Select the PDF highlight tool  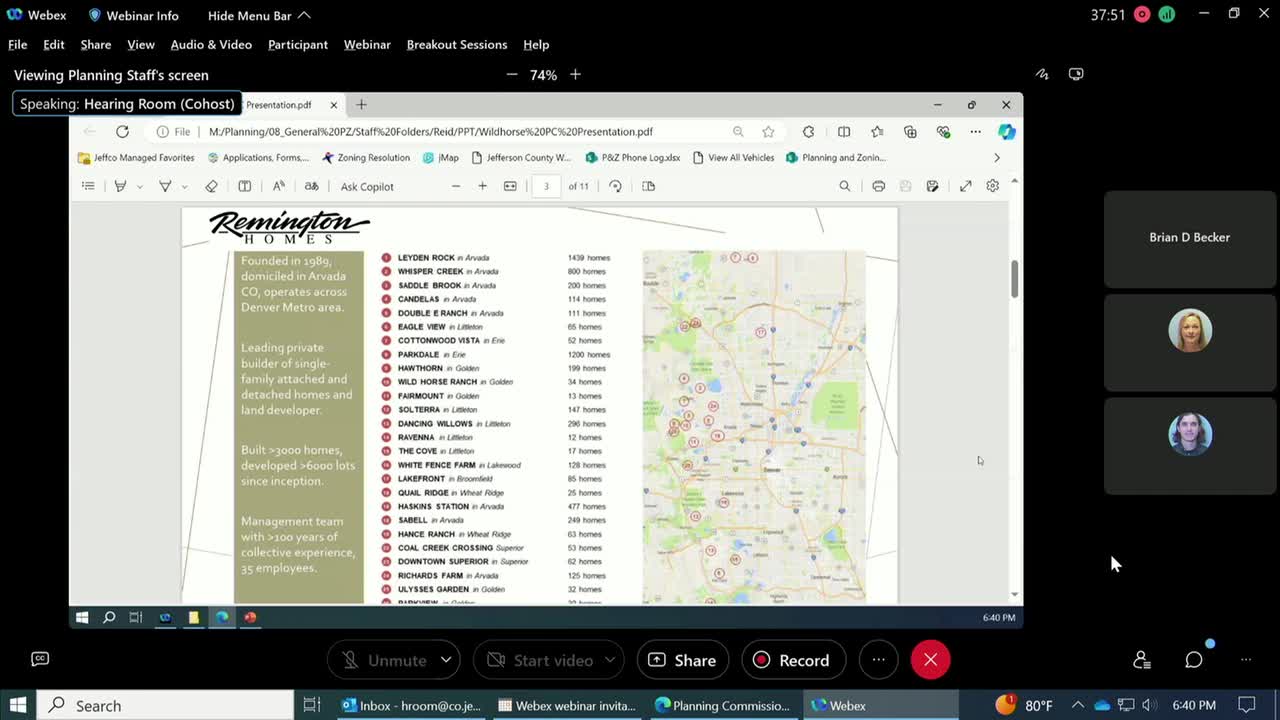(120, 186)
